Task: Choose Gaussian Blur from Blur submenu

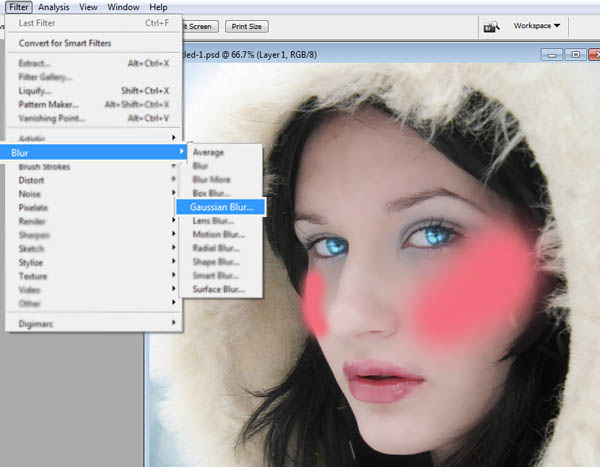Action: [222, 207]
